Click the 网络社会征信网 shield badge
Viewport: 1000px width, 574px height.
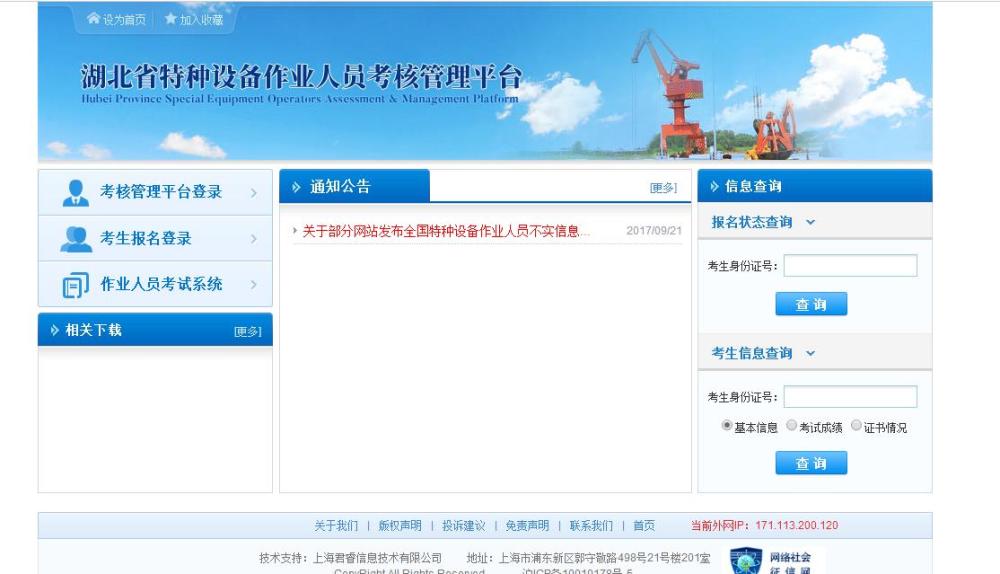(x=746, y=561)
